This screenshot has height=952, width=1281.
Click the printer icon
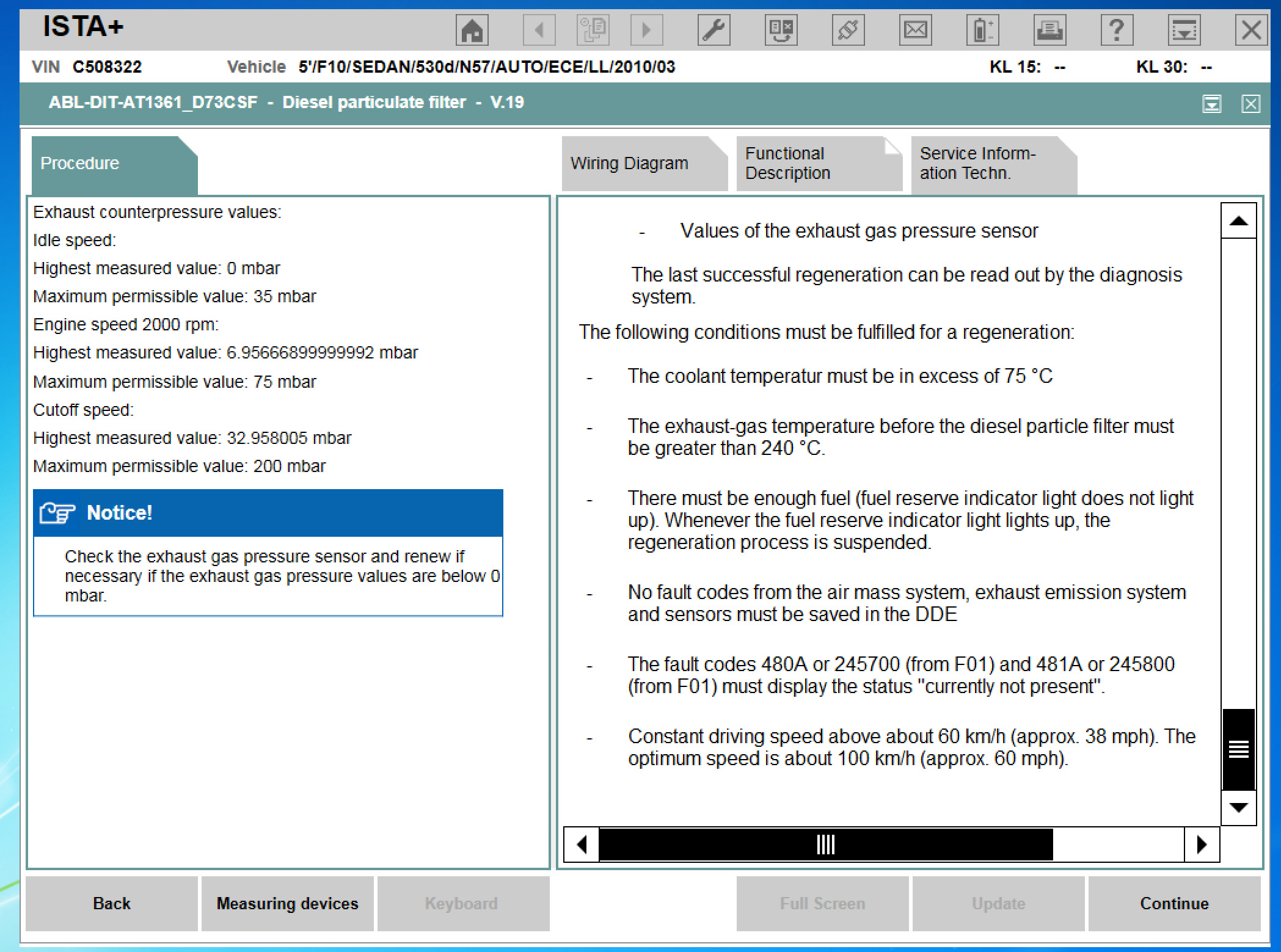[1049, 30]
